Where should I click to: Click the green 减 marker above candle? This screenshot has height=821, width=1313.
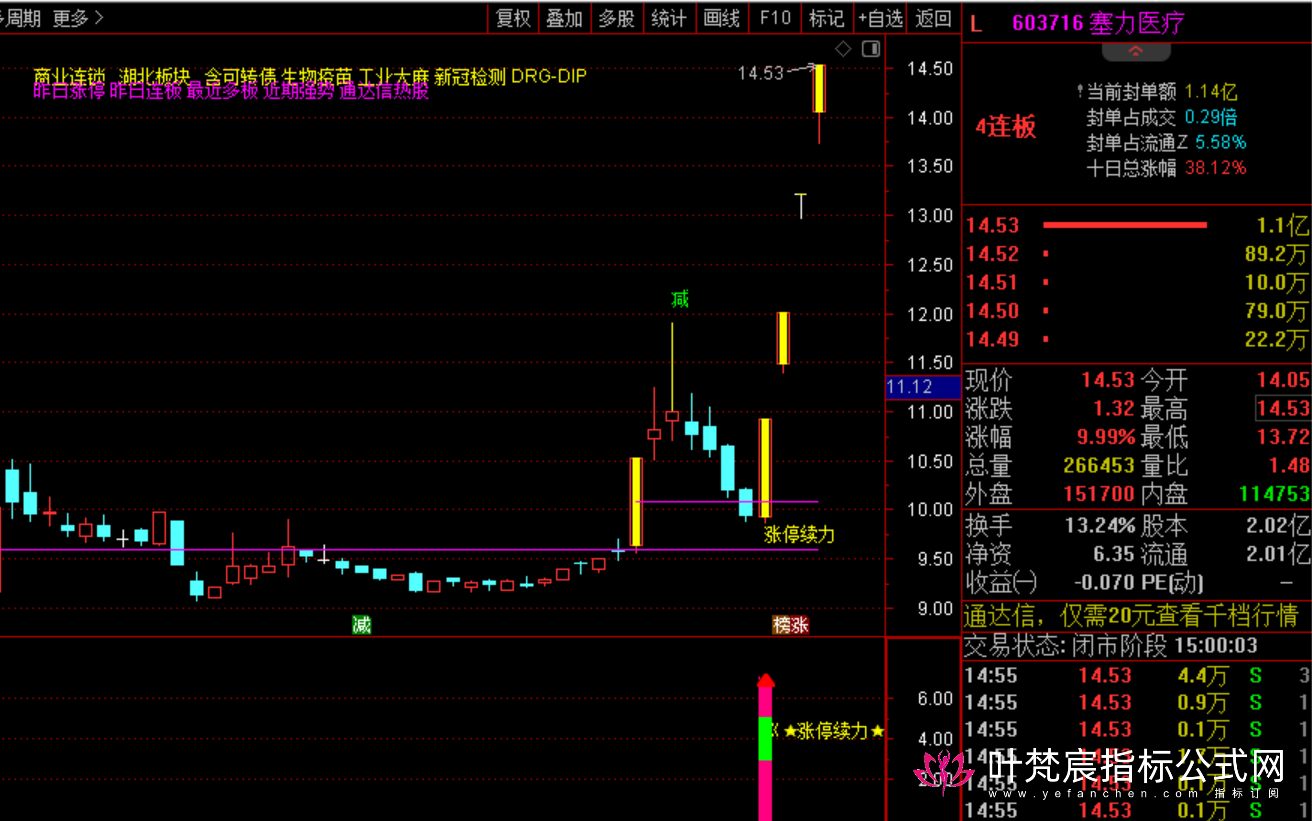(x=680, y=298)
